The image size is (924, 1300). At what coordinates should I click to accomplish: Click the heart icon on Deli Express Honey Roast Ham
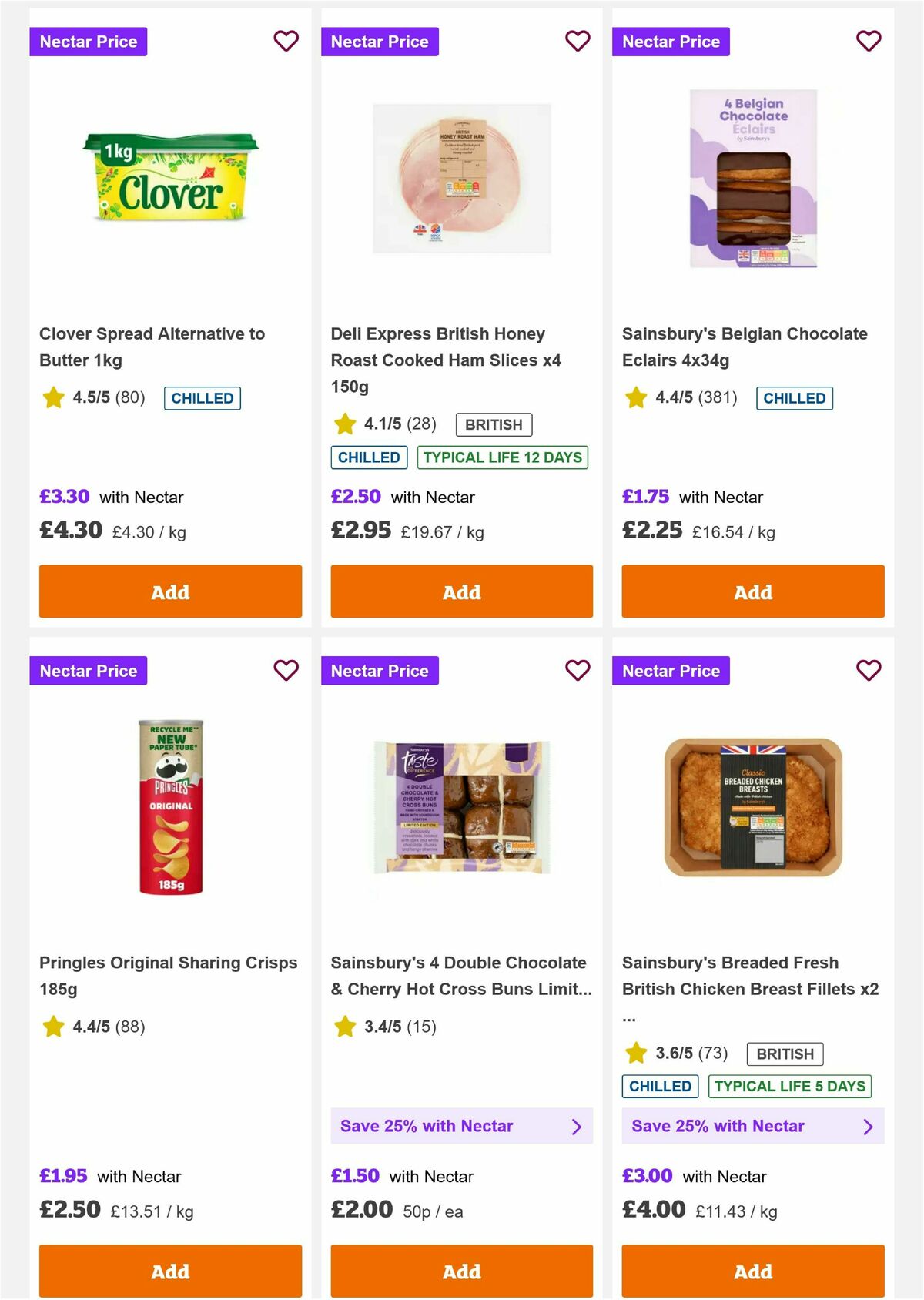pyautogui.click(x=577, y=42)
